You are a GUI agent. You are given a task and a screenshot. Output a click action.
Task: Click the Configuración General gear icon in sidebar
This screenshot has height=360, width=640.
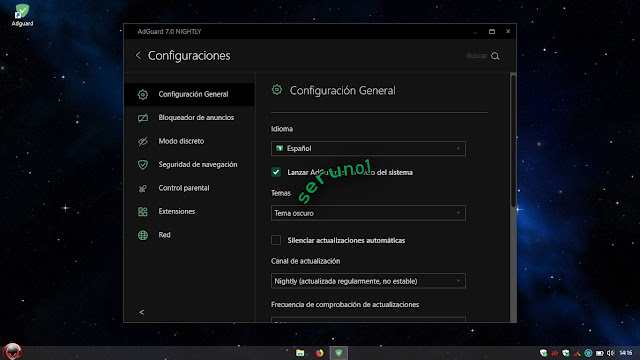pos(142,95)
